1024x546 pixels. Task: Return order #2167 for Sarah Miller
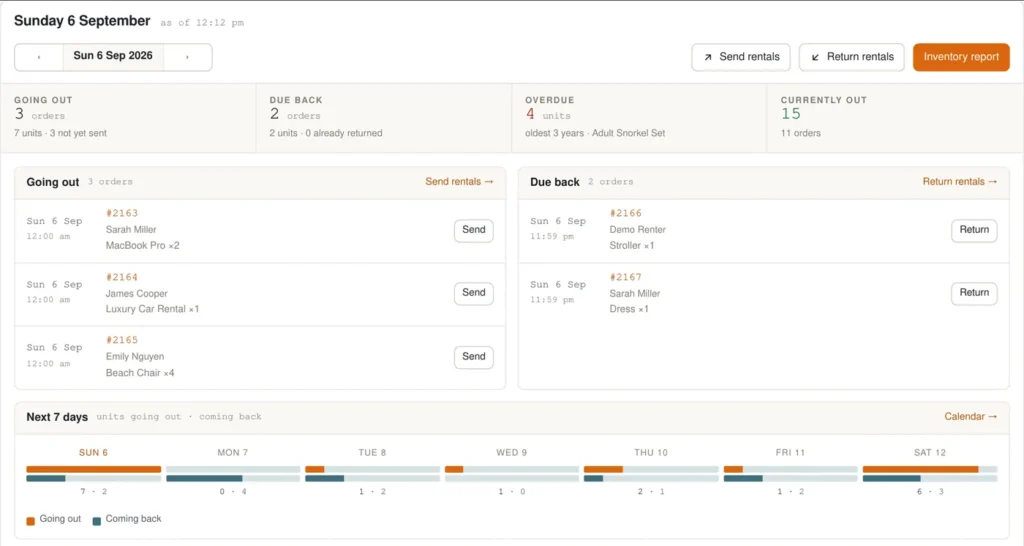[974, 293]
